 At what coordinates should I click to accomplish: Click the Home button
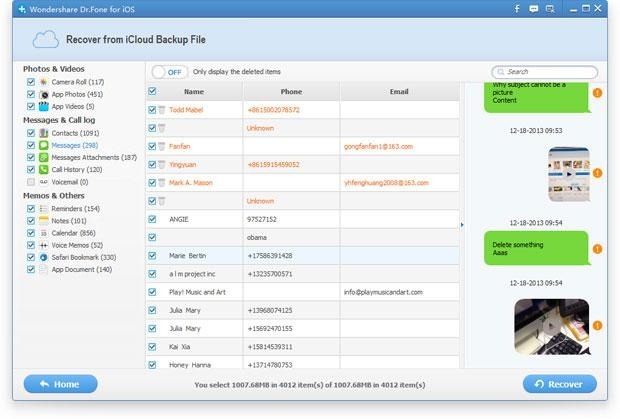[x=60, y=384]
